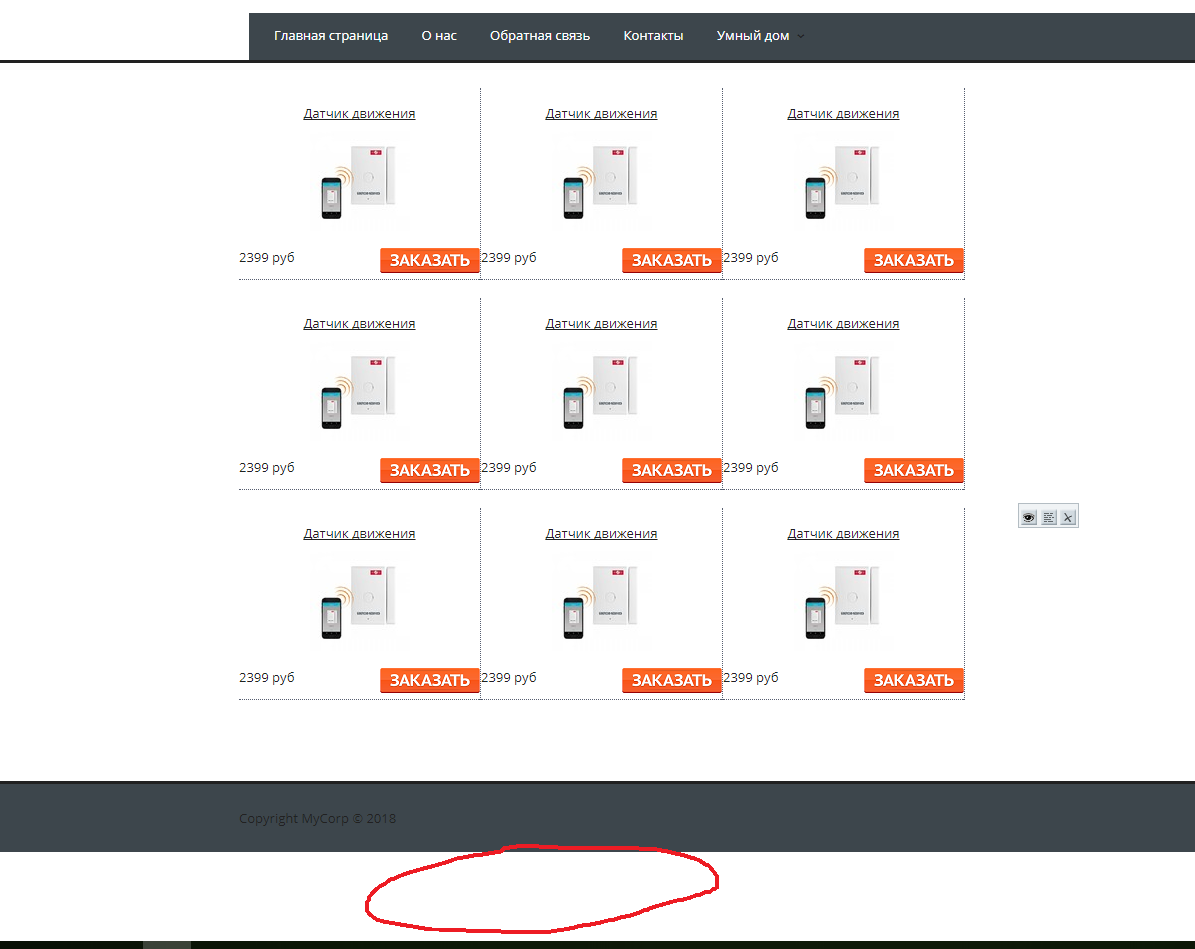
Task: Click the middle-left motion sensor product image
Action: coord(358,392)
